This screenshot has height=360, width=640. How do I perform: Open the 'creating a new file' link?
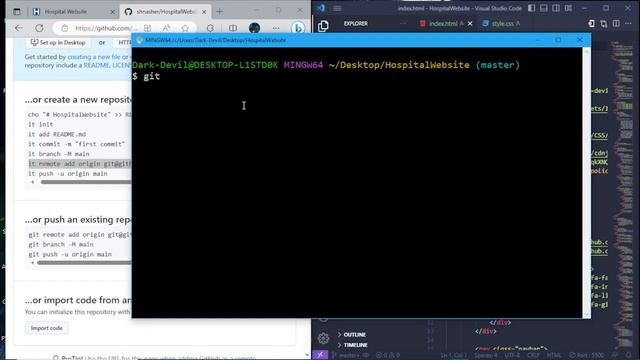94,57
